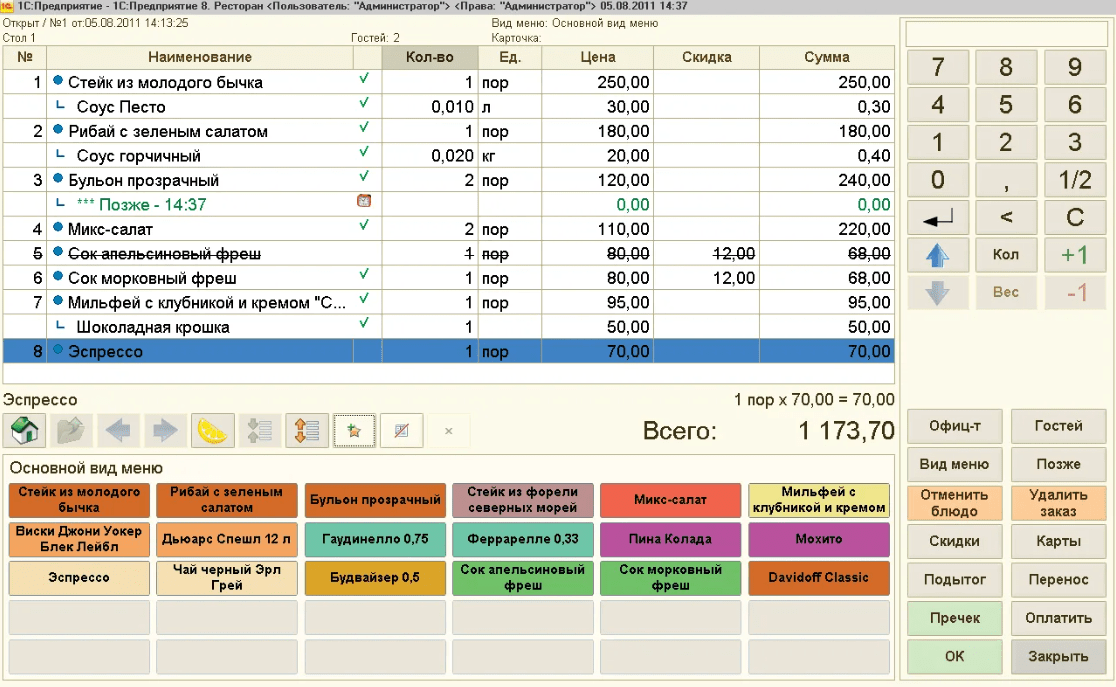The width and height of the screenshot is (1116, 687).
Task: Click the orange up-down arrows list icon
Action: (x=307, y=431)
